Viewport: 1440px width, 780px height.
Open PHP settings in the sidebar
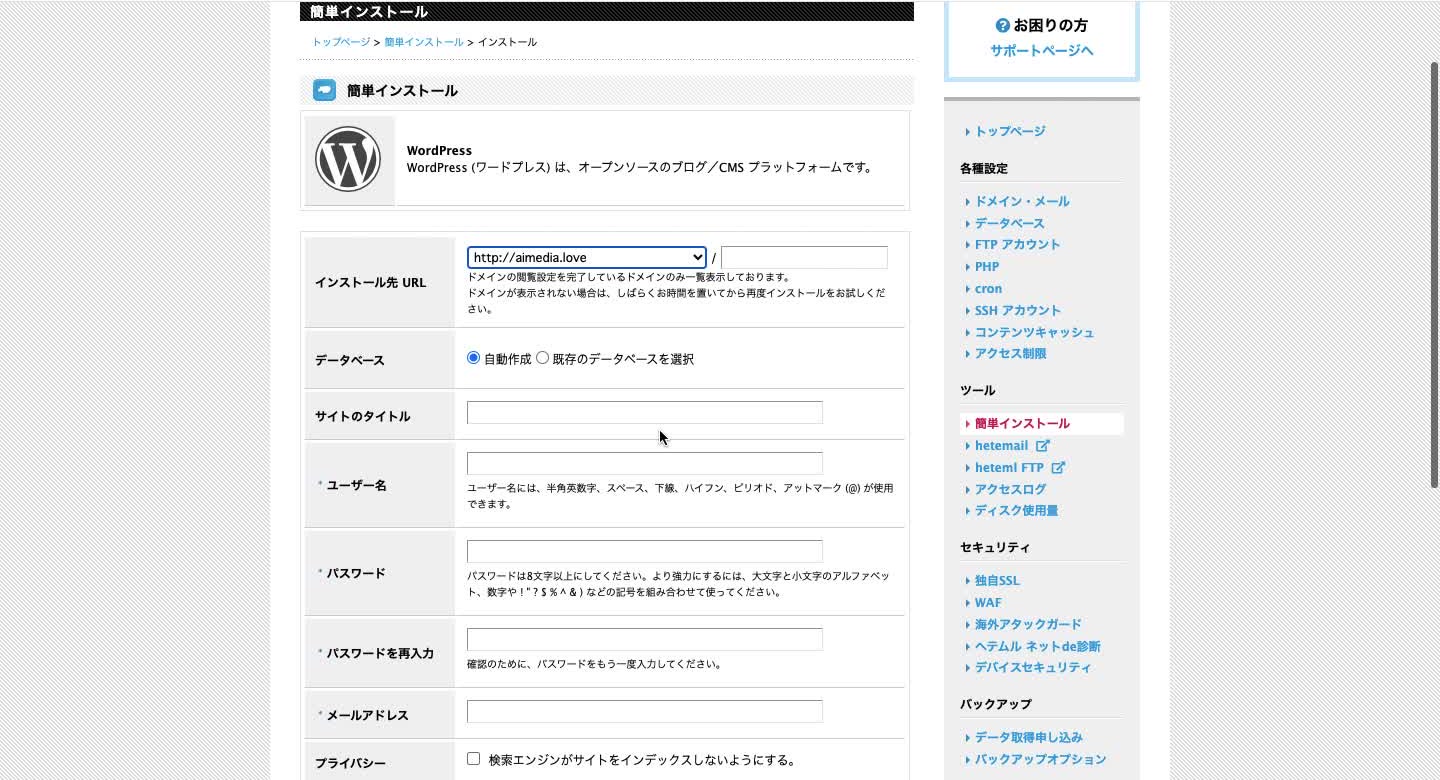click(x=987, y=266)
